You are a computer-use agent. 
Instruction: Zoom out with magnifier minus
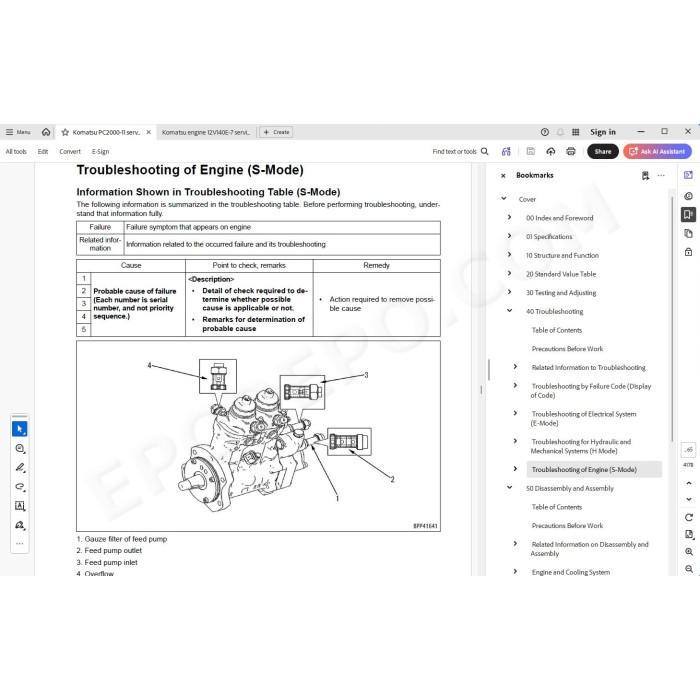[688, 569]
